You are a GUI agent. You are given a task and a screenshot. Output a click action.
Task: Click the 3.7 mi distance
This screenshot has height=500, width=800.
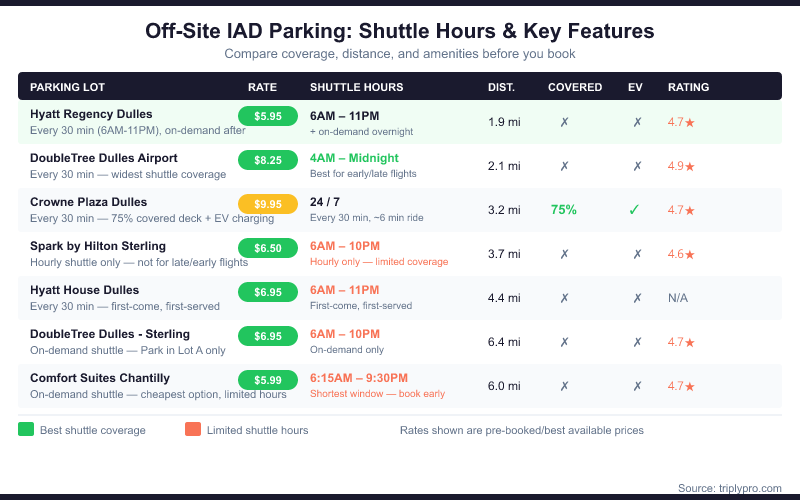pyautogui.click(x=504, y=254)
